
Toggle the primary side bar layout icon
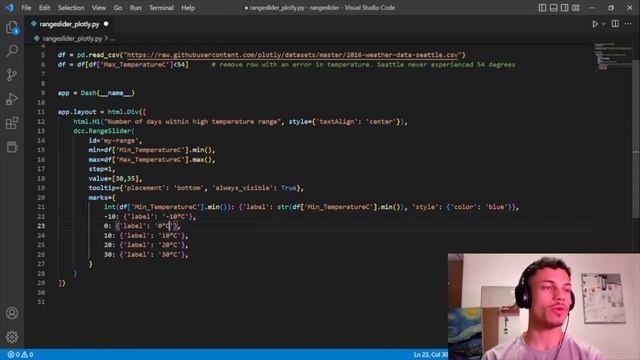[542, 8]
